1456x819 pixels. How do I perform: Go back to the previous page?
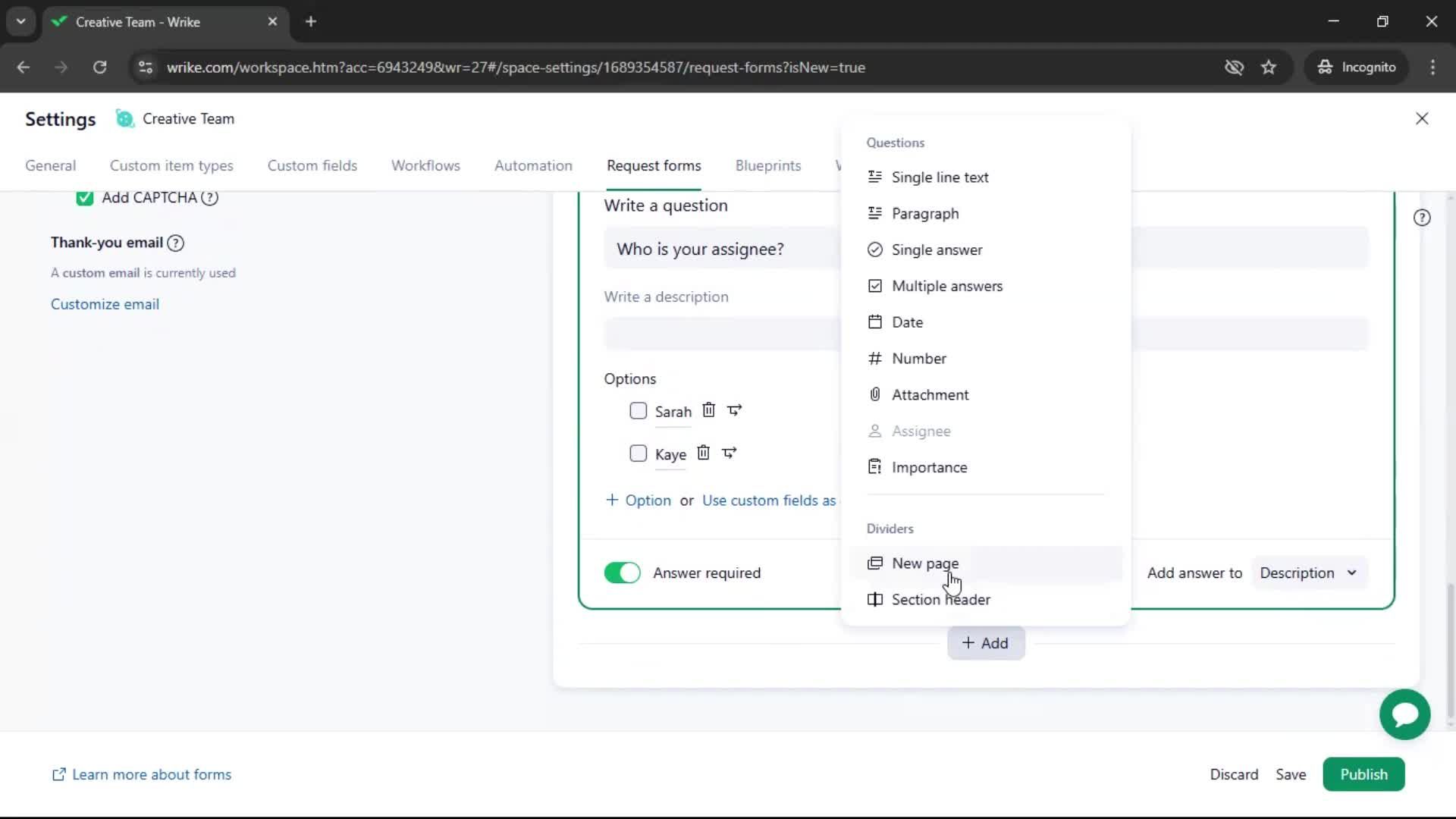pyautogui.click(x=24, y=67)
